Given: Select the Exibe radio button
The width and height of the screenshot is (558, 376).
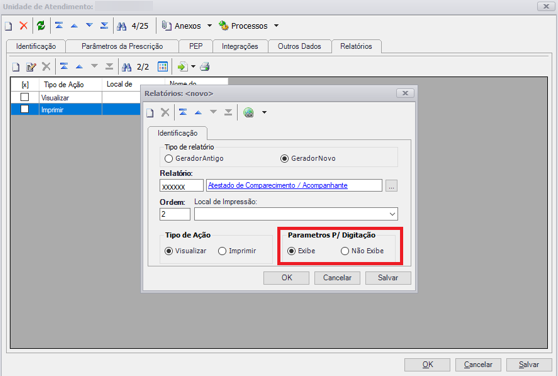Looking at the screenshot, I should [x=291, y=251].
